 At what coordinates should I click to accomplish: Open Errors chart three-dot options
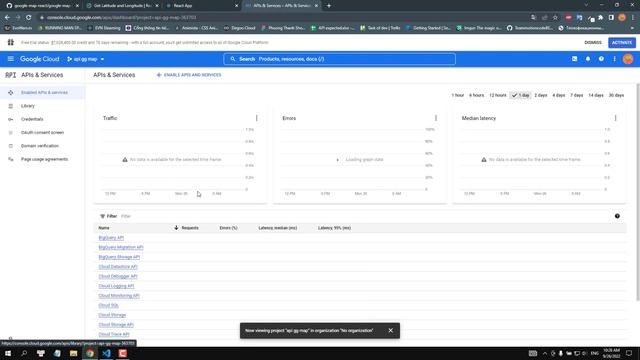[x=436, y=118]
